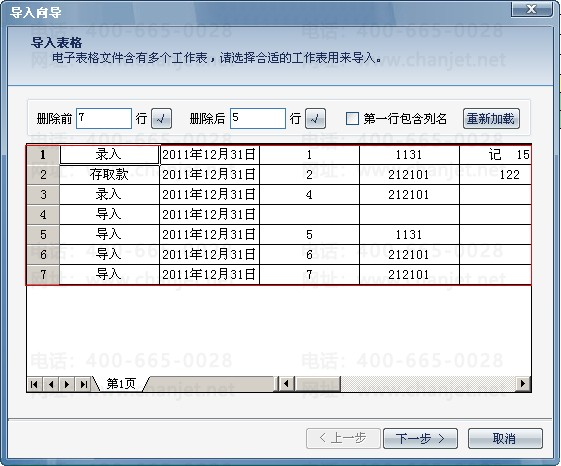
Task: Cancel the import wizard with 取消
Action: [505, 438]
